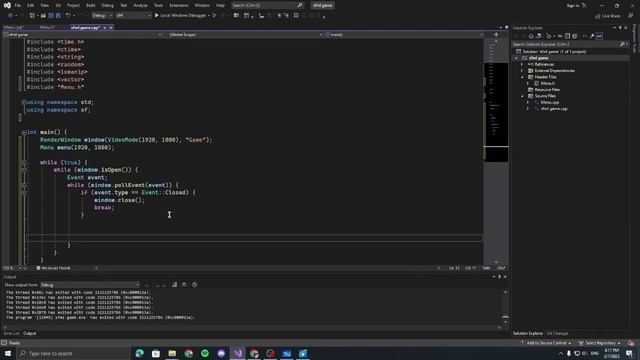The width and height of the screenshot is (640, 360).
Task: Click the clock icon in Output toolbar
Action: [x=194, y=285]
